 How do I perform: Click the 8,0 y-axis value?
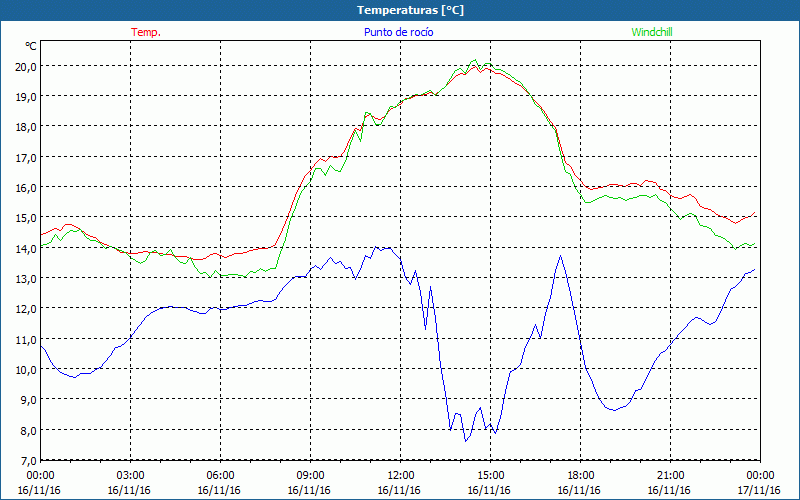coord(29,431)
